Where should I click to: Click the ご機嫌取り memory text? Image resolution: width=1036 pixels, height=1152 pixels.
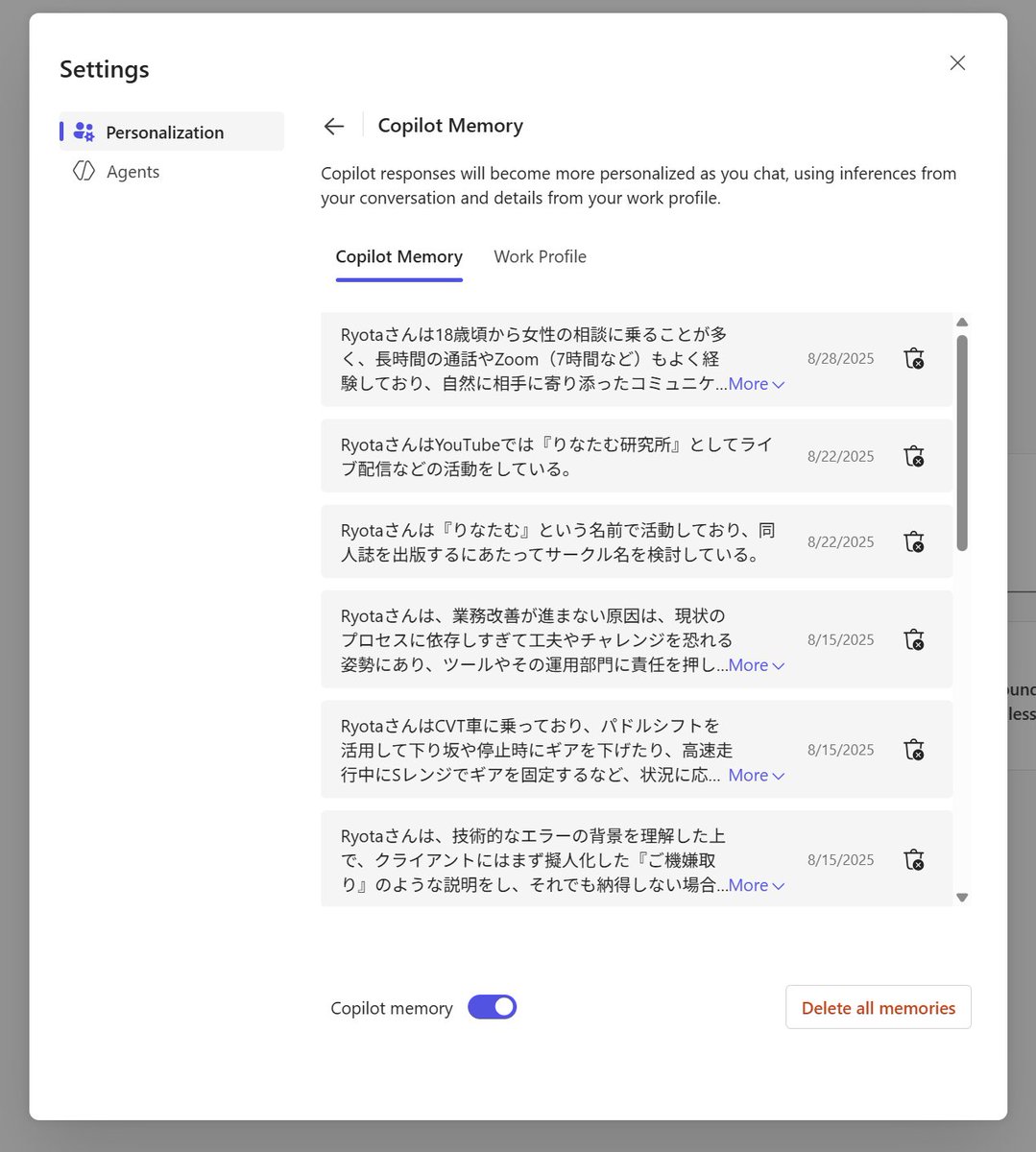point(534,860)
